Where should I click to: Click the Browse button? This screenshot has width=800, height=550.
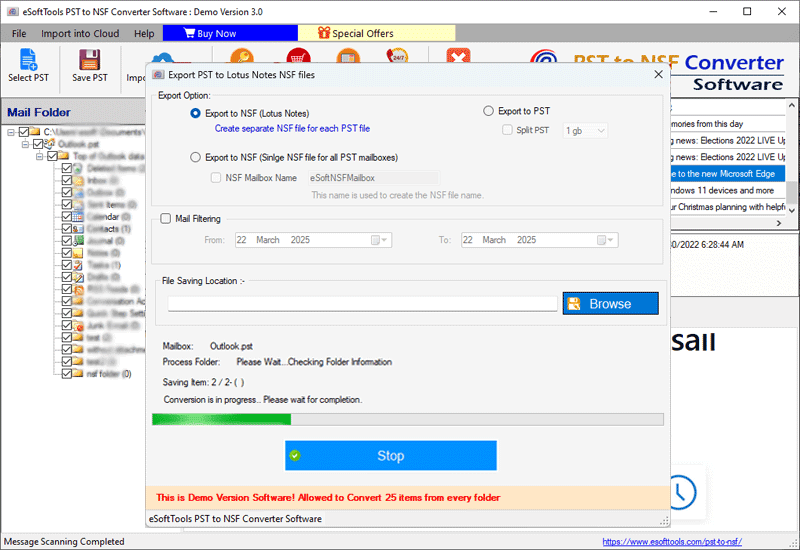pos(610,304)
